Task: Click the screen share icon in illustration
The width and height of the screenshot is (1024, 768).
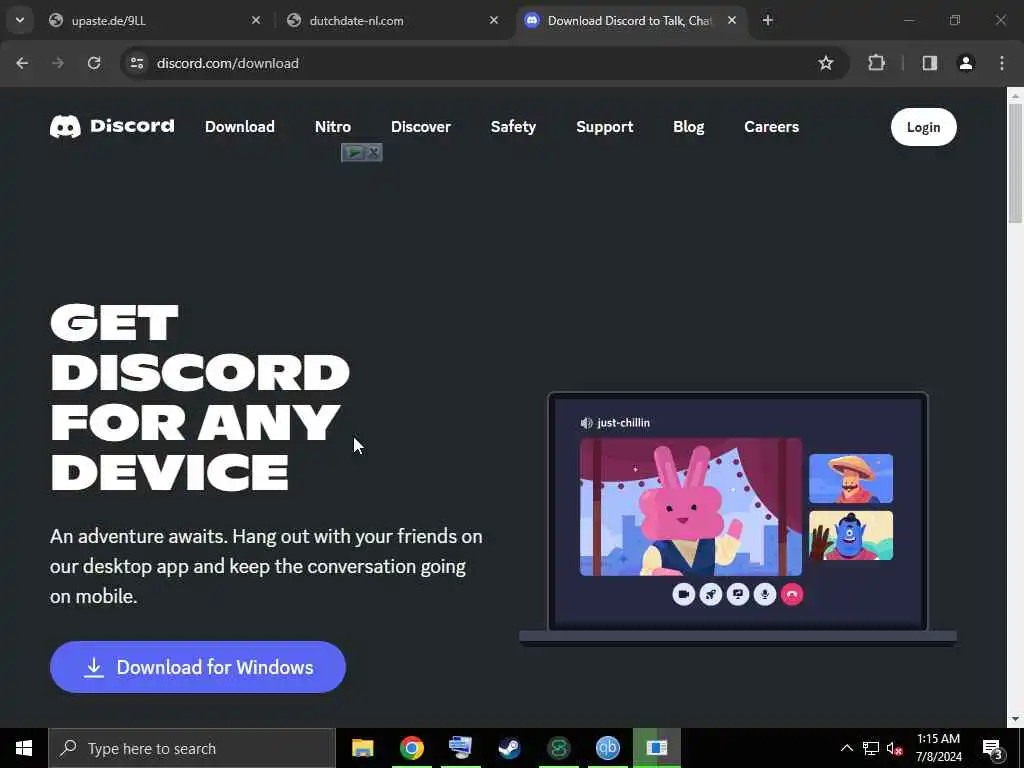Action: (x=738, y=594)
